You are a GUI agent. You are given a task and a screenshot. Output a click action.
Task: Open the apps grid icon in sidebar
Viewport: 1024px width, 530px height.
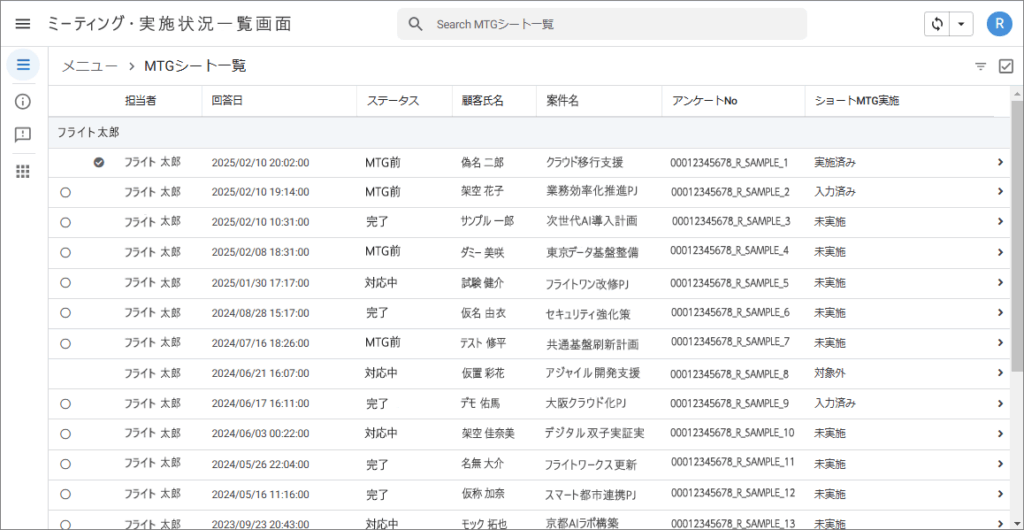[x=23, y=171]
